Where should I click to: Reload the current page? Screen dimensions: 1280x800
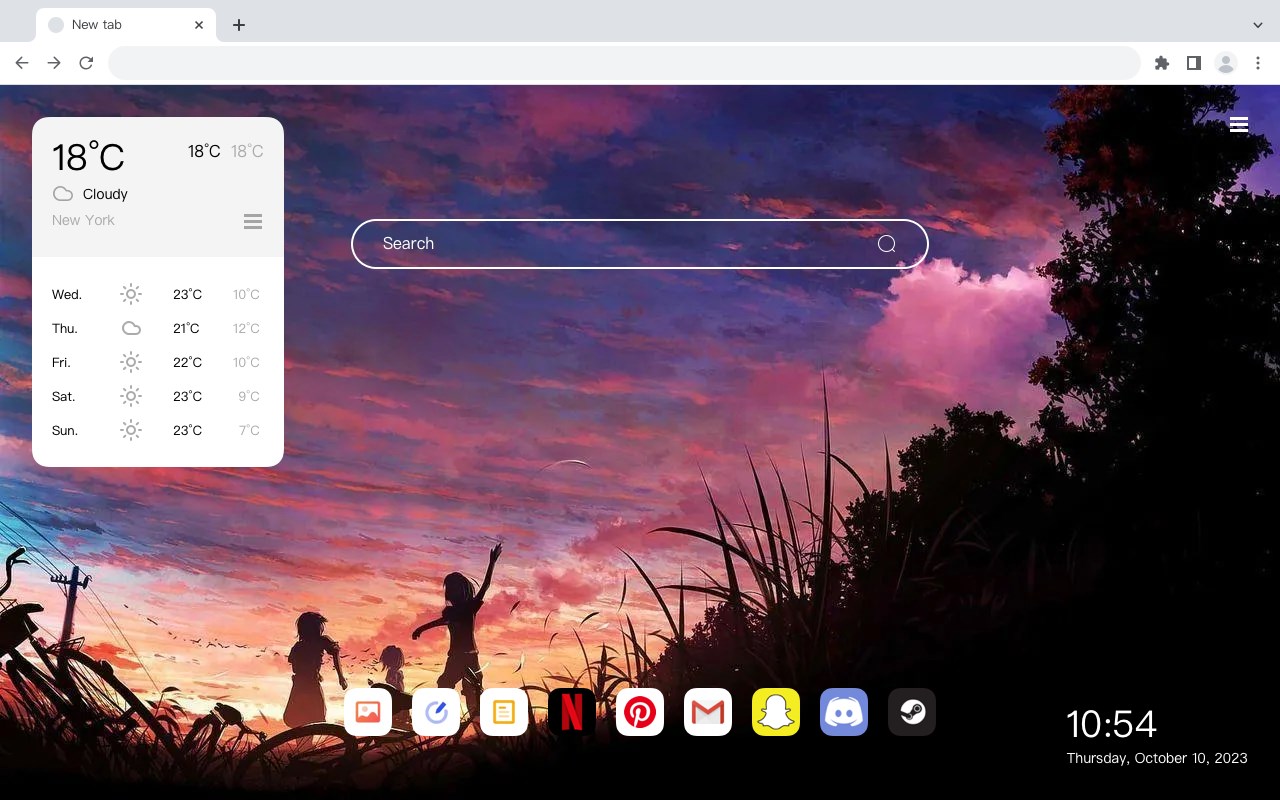tap(86, 63)
